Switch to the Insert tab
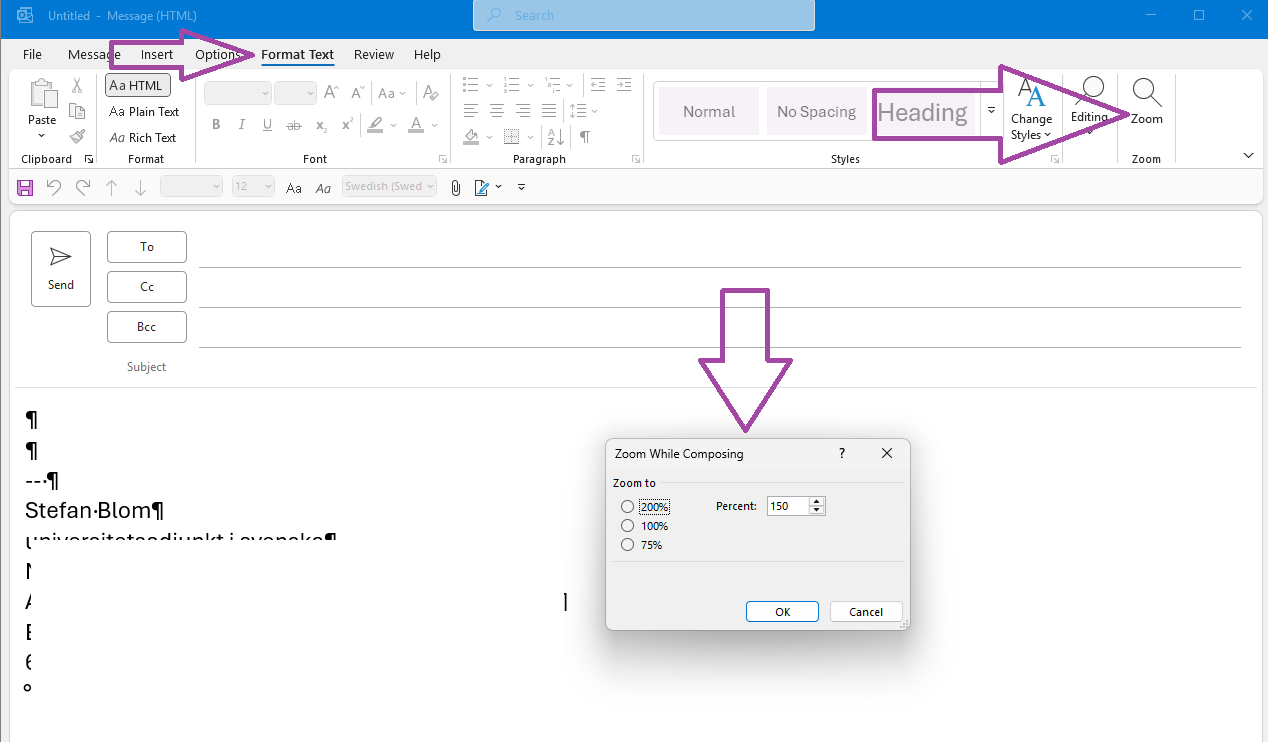1268x742 pixels. click(x=157, y=54)
